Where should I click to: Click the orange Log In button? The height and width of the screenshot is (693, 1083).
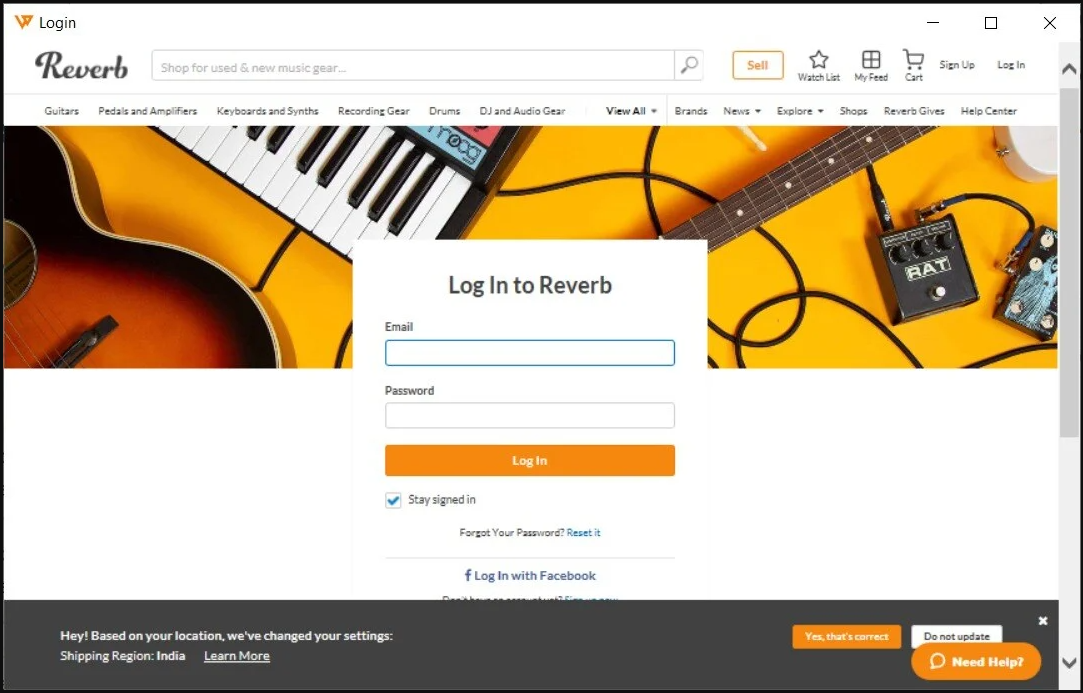coord(530,460)
